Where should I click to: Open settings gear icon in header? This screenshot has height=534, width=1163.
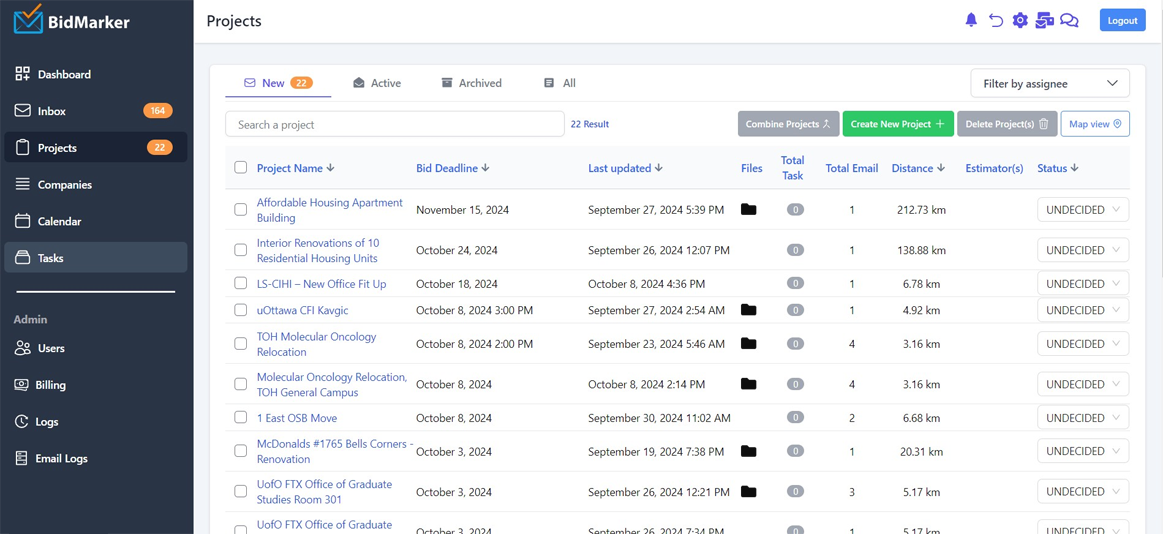pos(1020,20)
